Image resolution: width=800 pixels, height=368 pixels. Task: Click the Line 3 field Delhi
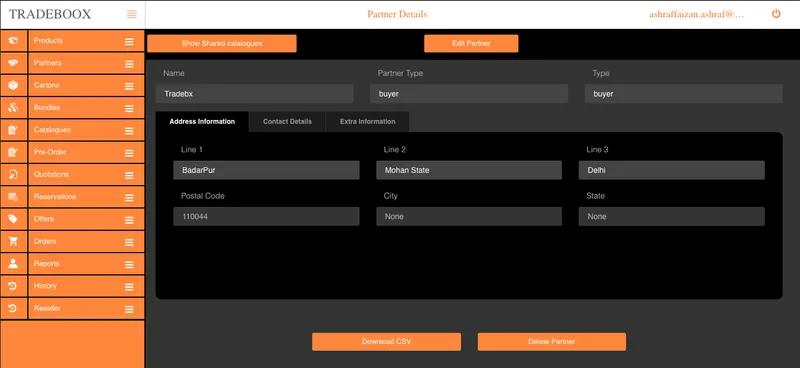pos(671,170)
